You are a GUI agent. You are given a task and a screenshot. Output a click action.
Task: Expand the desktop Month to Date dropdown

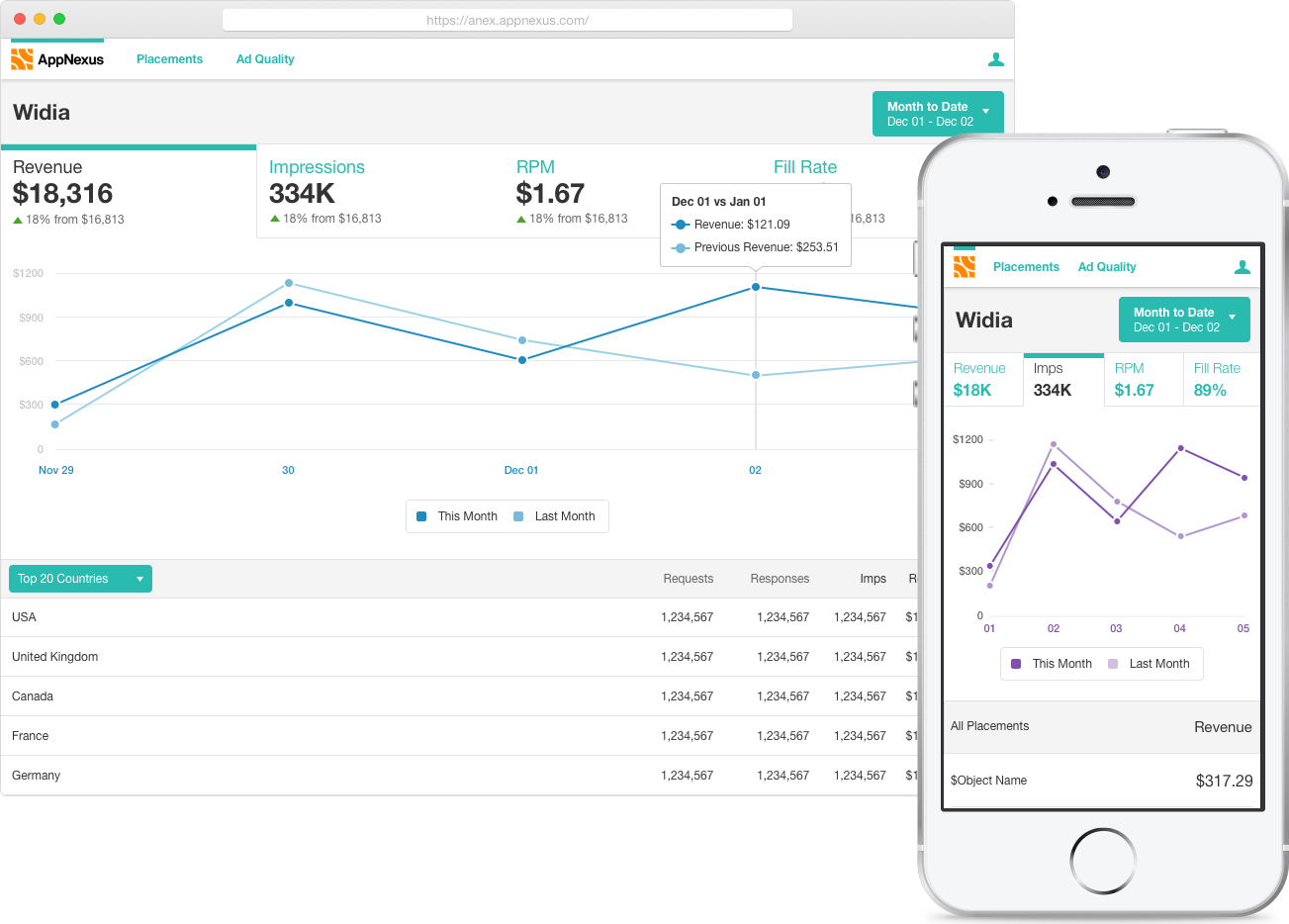coord(938,114)
